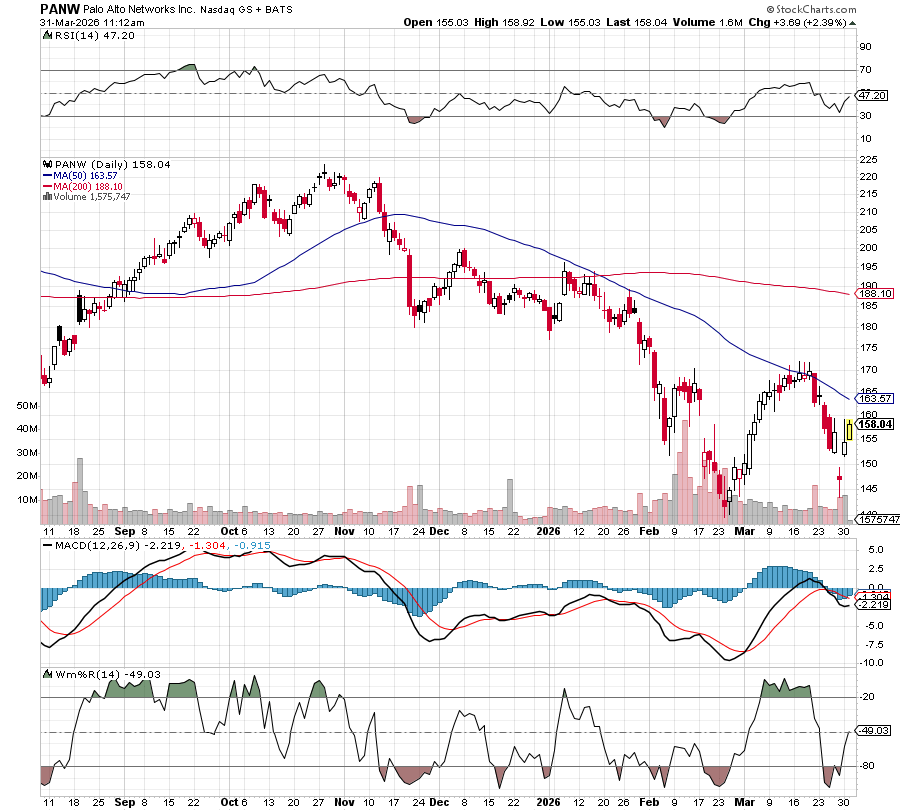The width and height of the screenshot is (900, 811).
Task: Click the PANW ticker symbol title
Action: (x=60, y=8)
